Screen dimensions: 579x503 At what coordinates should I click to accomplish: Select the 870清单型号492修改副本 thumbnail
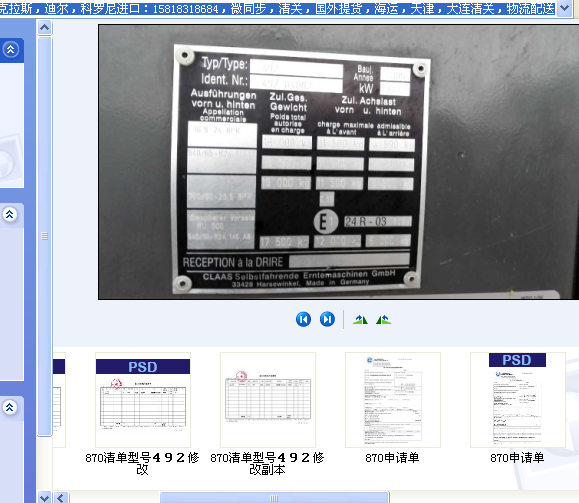pos(268,400)
